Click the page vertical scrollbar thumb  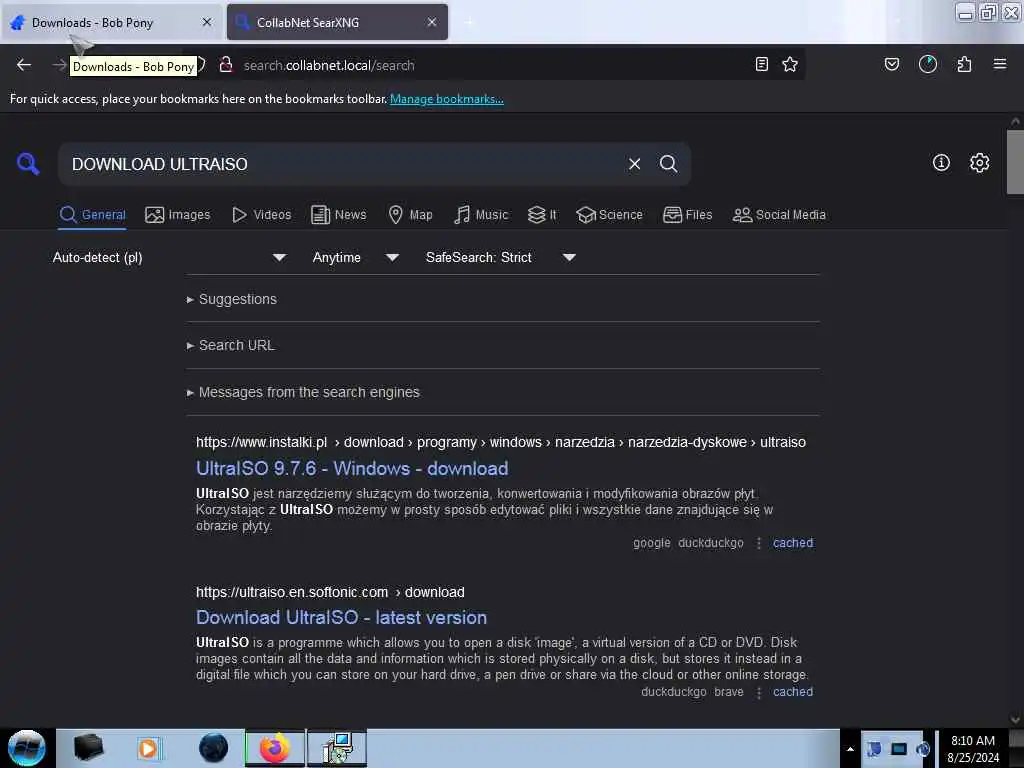pyautogui.click(x=1015, y=162)
